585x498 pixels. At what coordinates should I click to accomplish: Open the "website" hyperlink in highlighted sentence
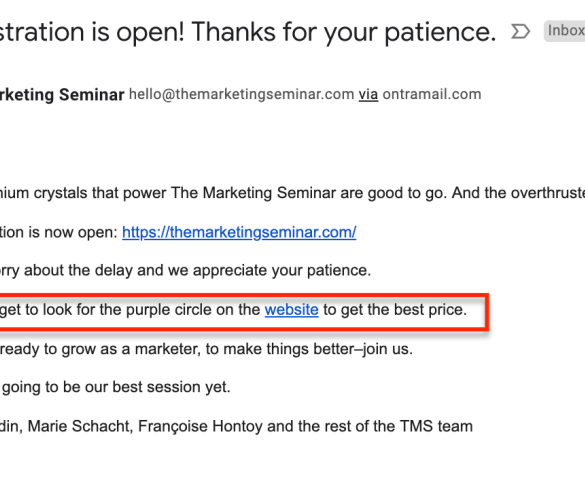click(291, 310)
